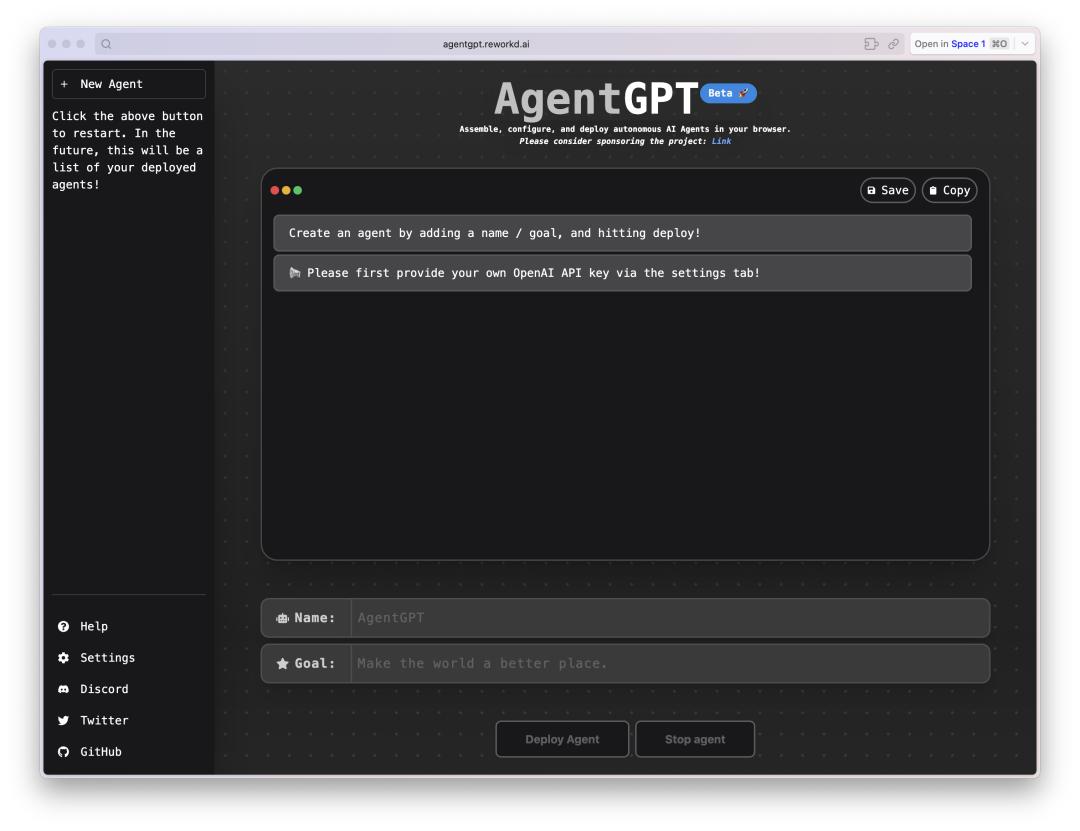This screenshot has width=1080, height=831.
Task: Click the New Agent button
Action: point(129,84)
